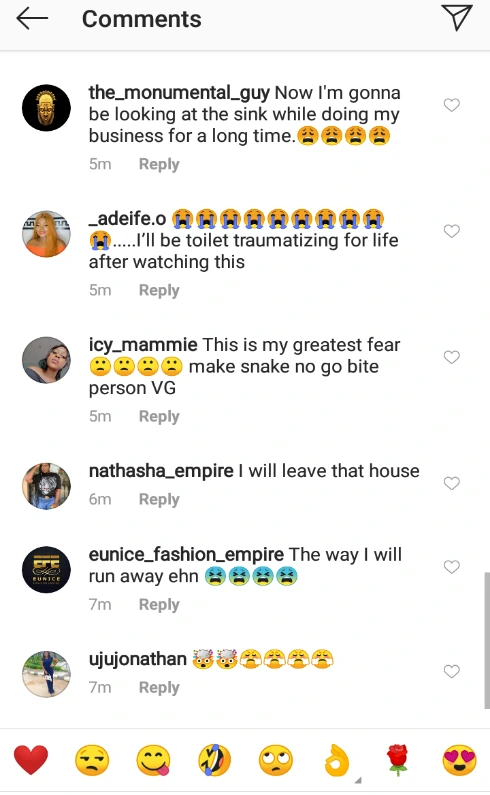Reply to ujujonathan's comment
Image resolution: width=490 pixels, height=795 pixels.
tap(159, 688)
